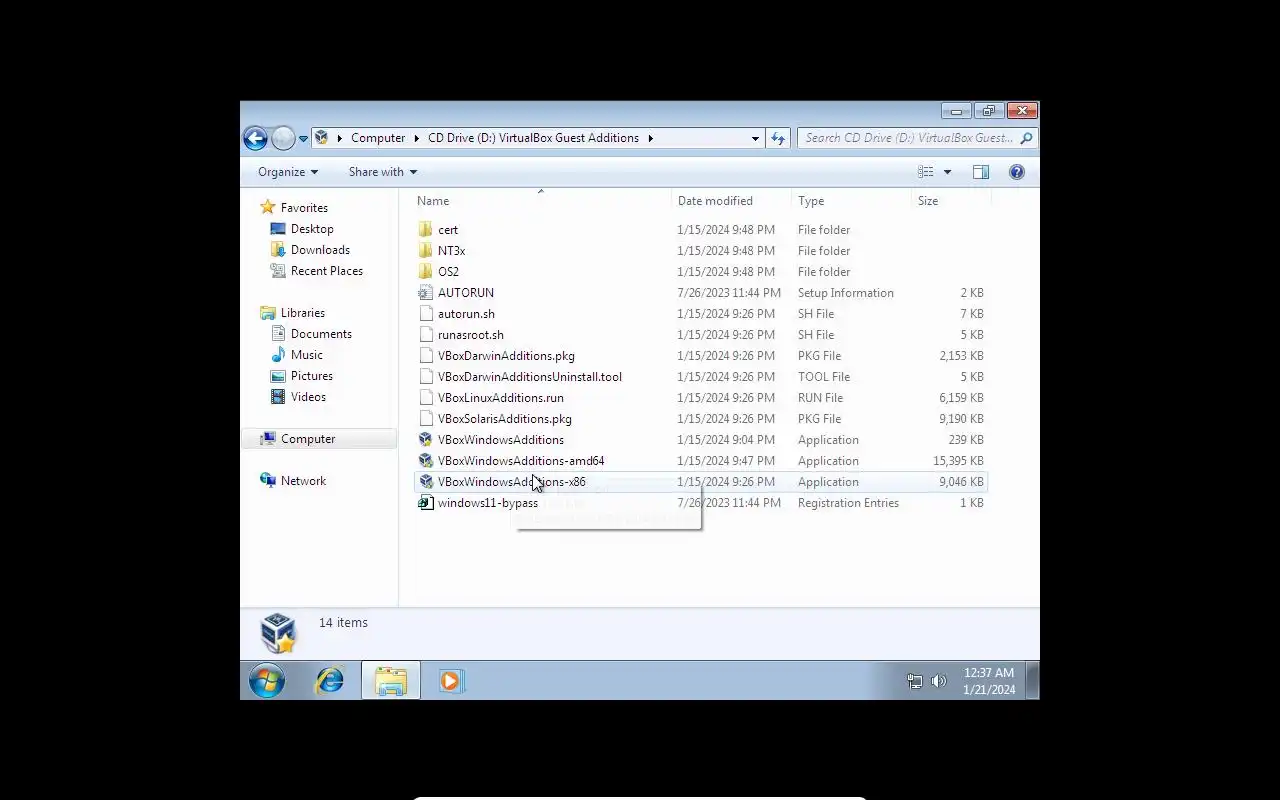Sort by the Type column header
Screen dimensions: 1280x800
[x=811, y=201]
